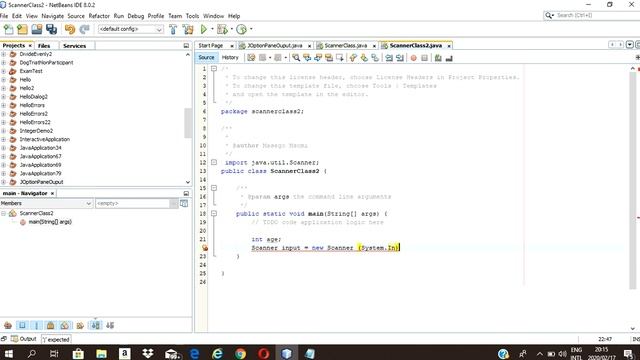Expand the DivideEvenly2 project node
This screenshot has width=640, height=360.
(x=4, y=54)
